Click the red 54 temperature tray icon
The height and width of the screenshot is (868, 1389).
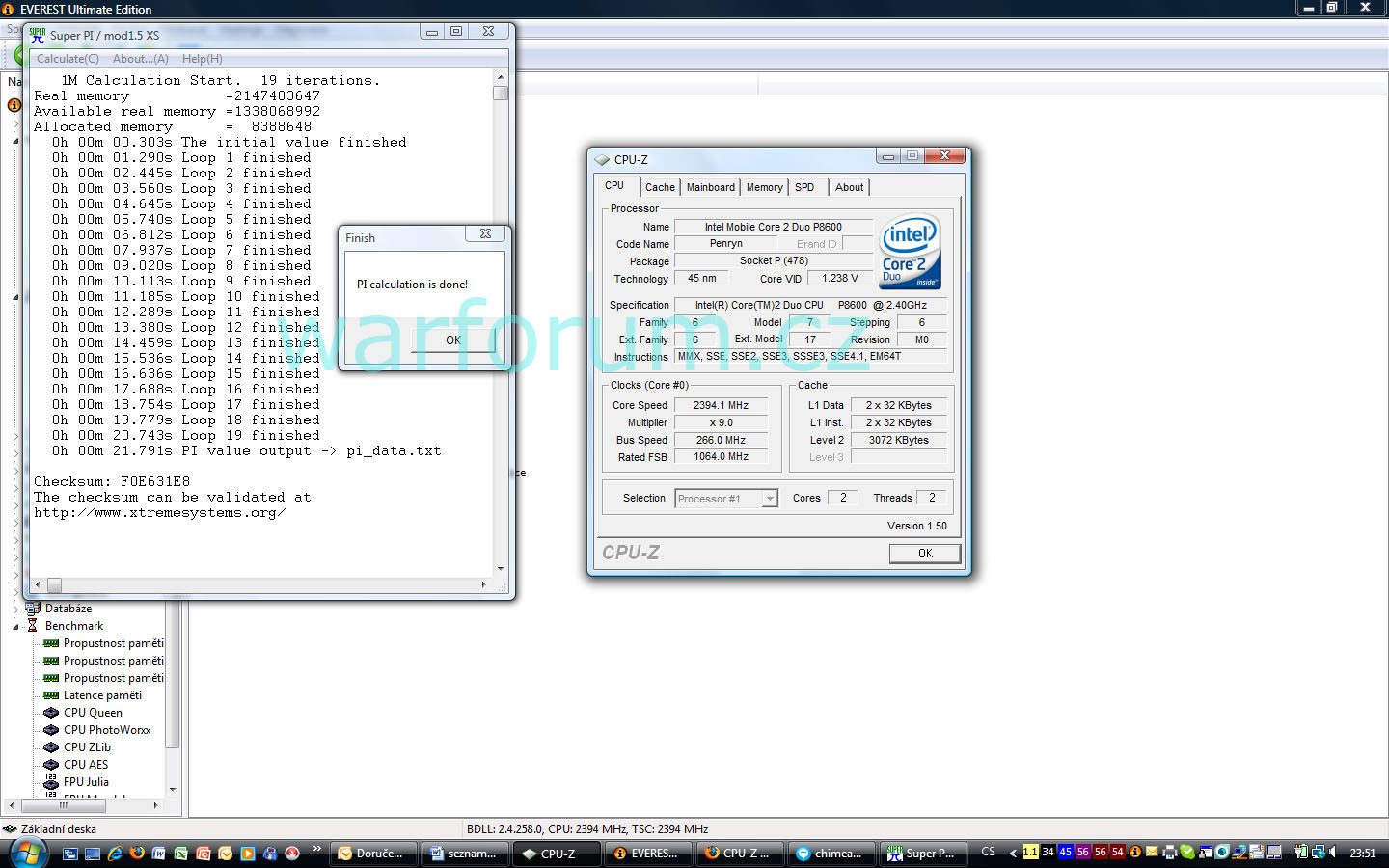tap(1118, 853)
